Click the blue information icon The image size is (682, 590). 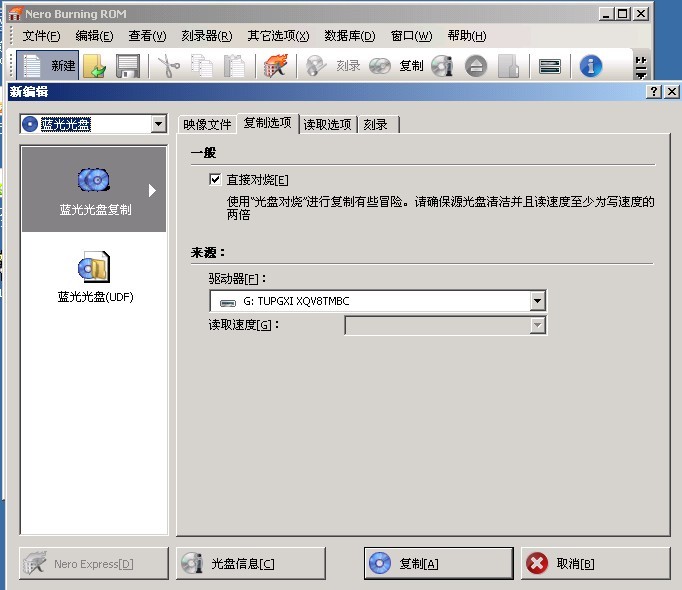pyautogui.click(x=591, y=66)
